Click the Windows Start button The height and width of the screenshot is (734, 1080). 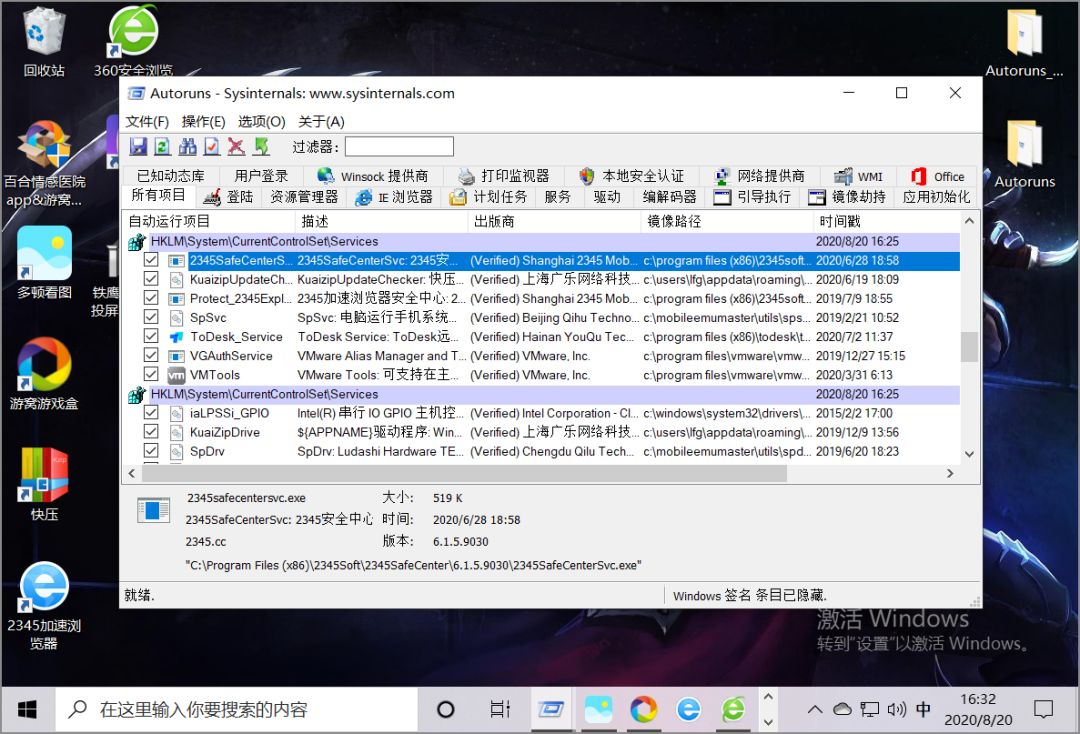(x=27, y=709)
